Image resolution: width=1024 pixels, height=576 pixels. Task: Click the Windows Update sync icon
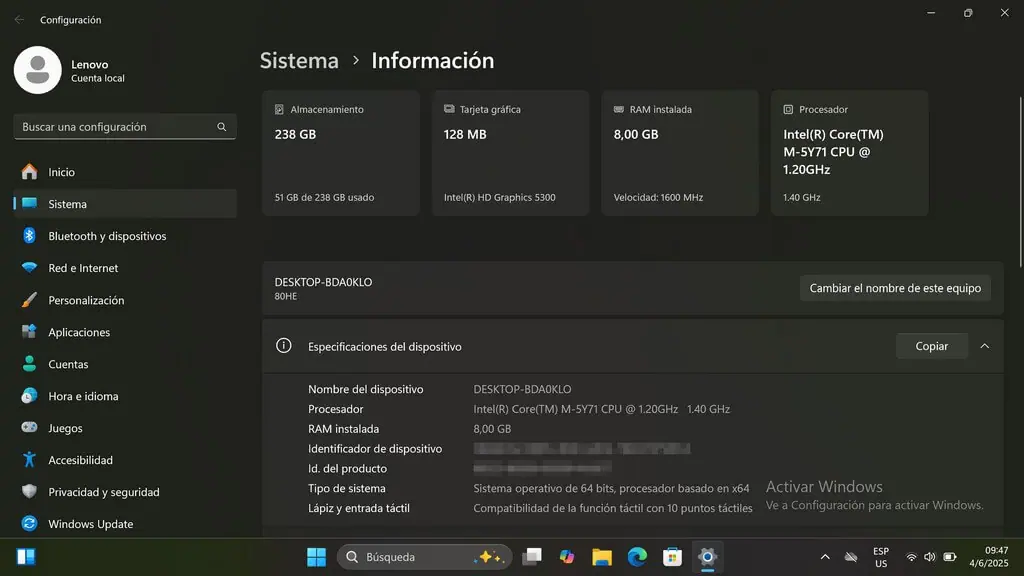(x=29, y=523)
